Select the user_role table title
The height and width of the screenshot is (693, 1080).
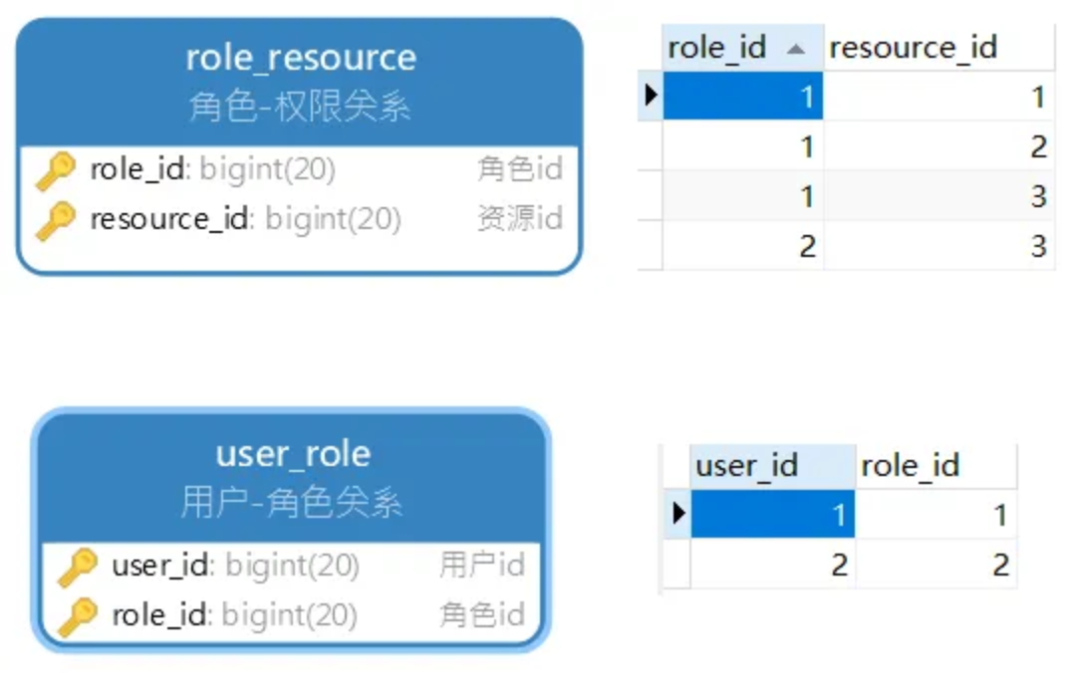pyautogui.click(x=293, y=454)
